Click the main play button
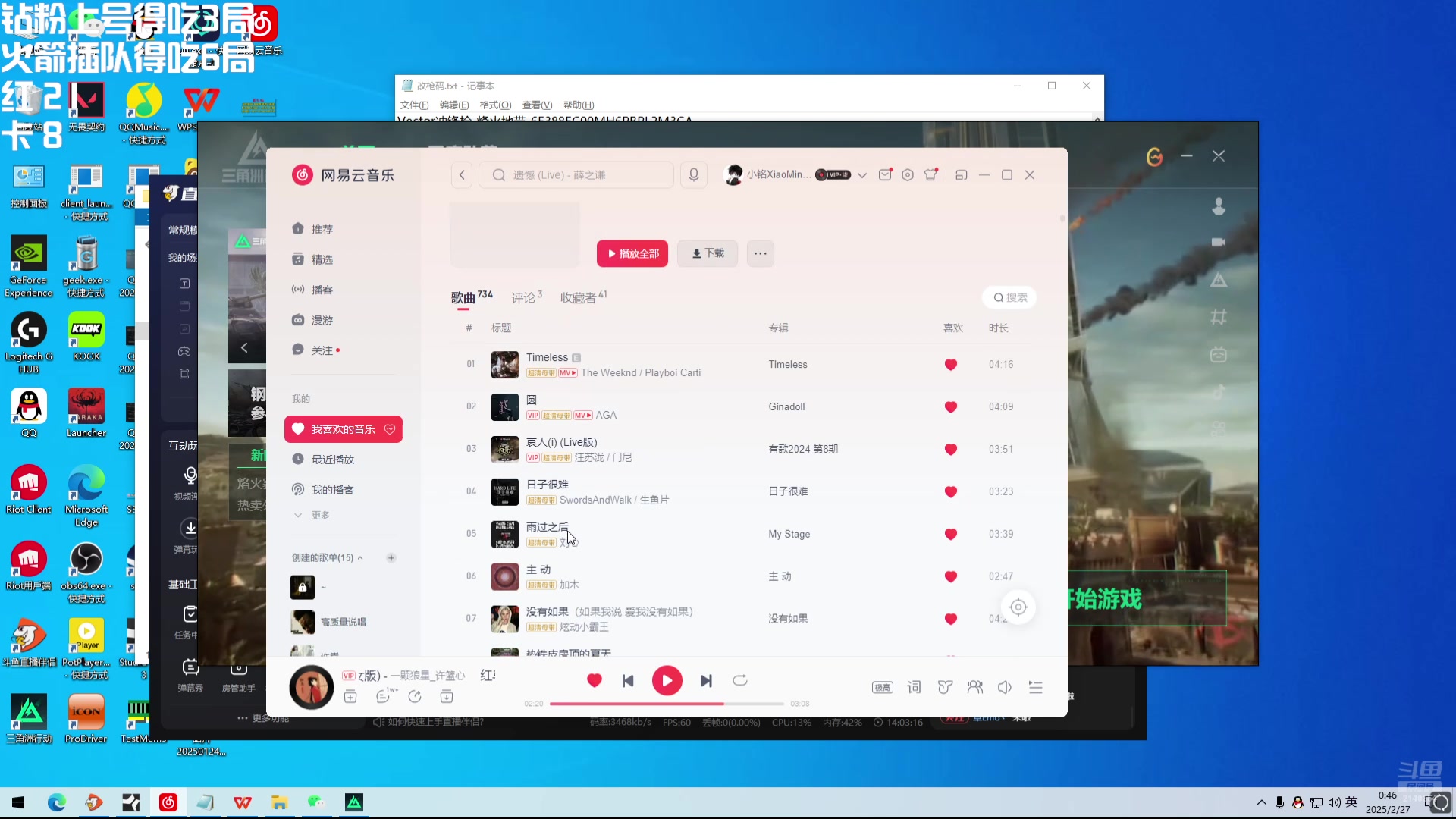 667,681
